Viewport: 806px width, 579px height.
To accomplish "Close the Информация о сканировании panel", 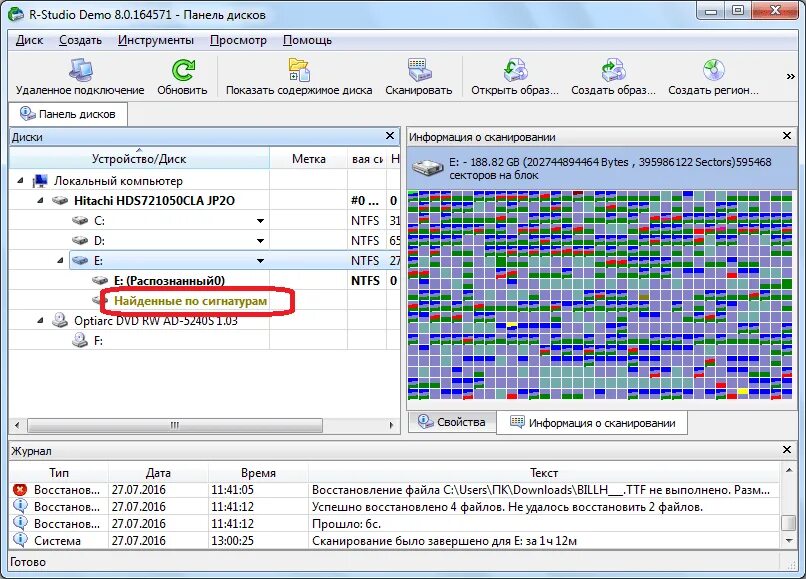I will (x=786, y=136).
